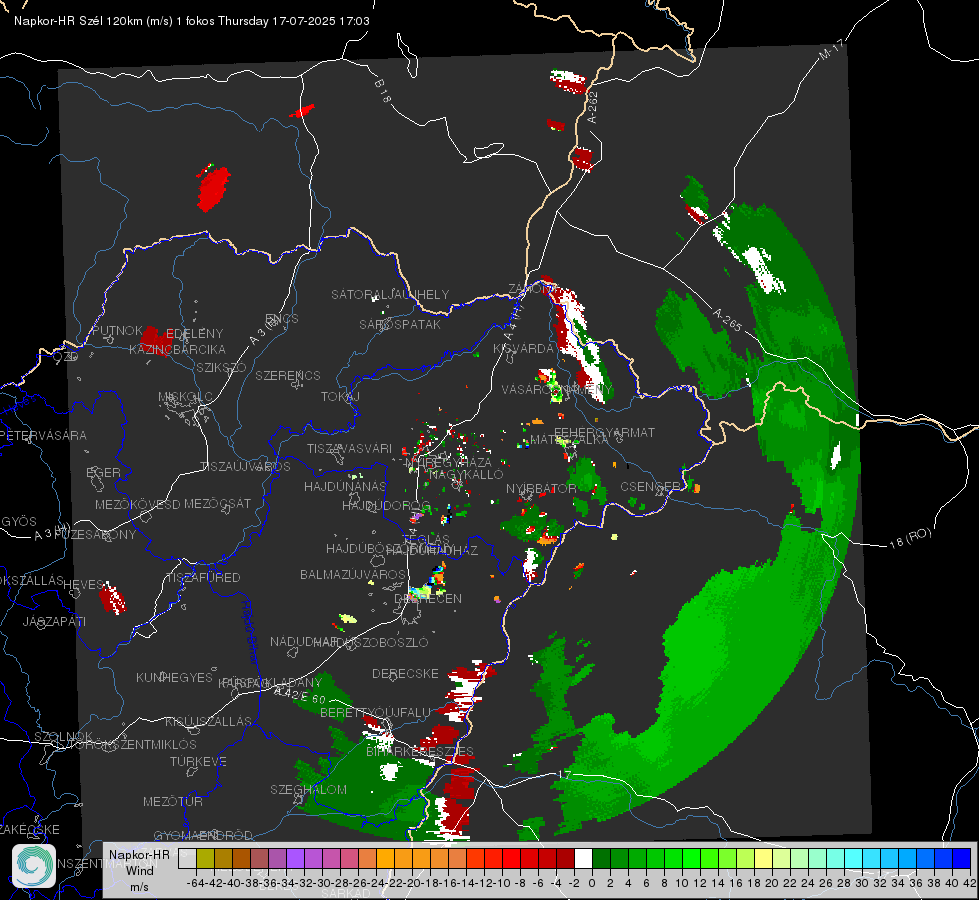The width and height of the screenshot is (979, 900).
Task: Select the NYÍREGYHÁZA city label
Action: (x=448, y=463)
